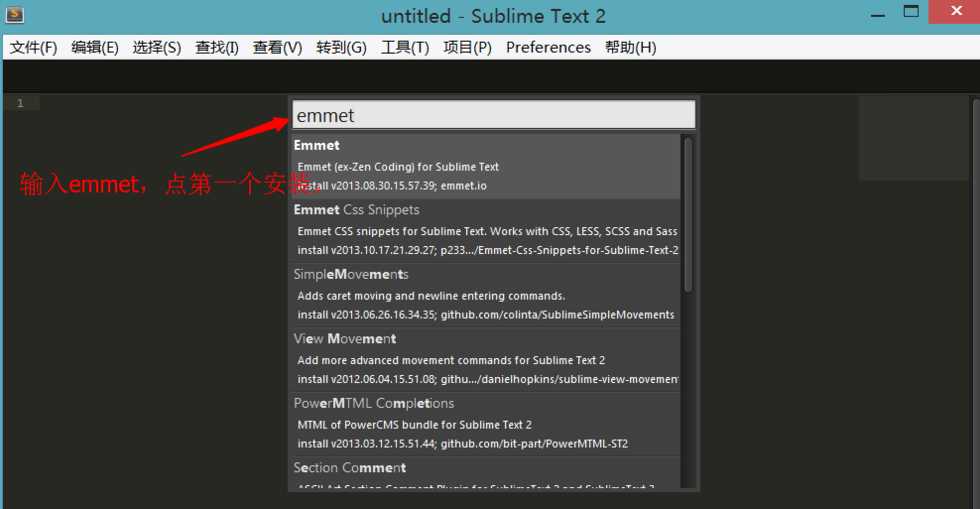
Task: Click the Sublime Text app icon in title bar
Action: click(x=14, y=14)
